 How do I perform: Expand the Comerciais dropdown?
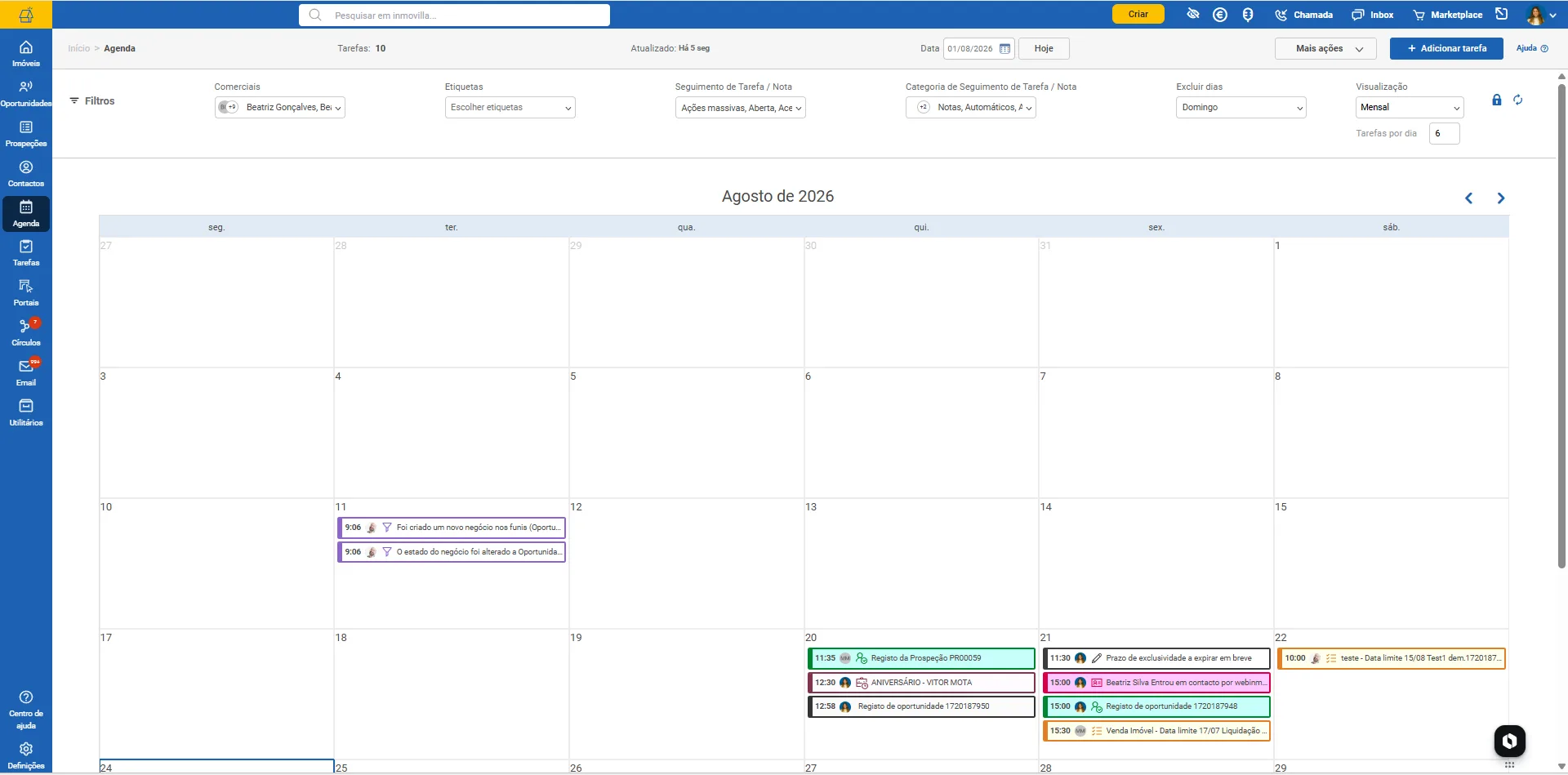coord(280,107)
